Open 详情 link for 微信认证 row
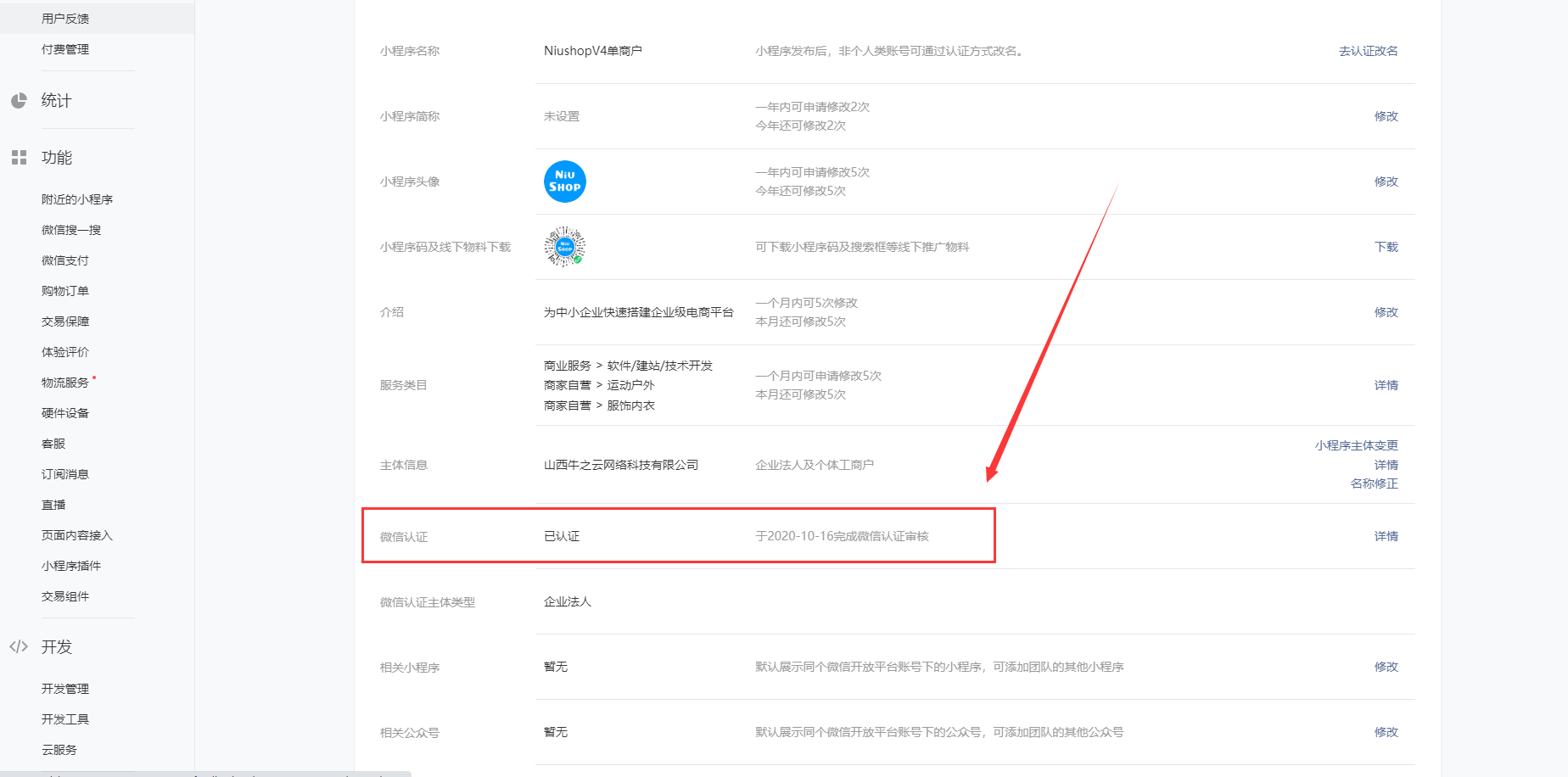This screenshot has height=777, width=1568. [x=1386, y=536]
